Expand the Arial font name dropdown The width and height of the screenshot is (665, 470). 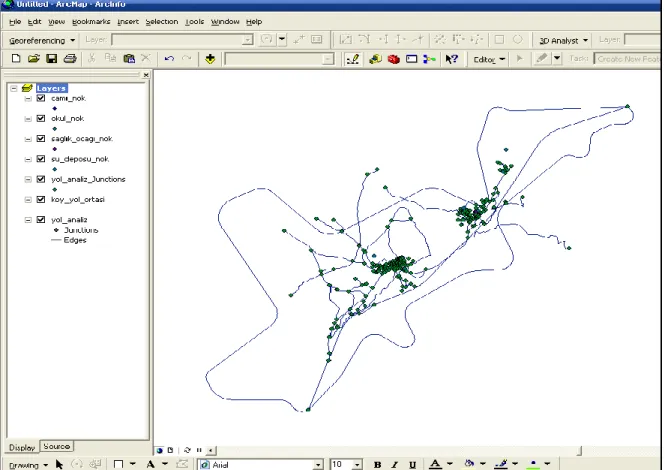318,465
